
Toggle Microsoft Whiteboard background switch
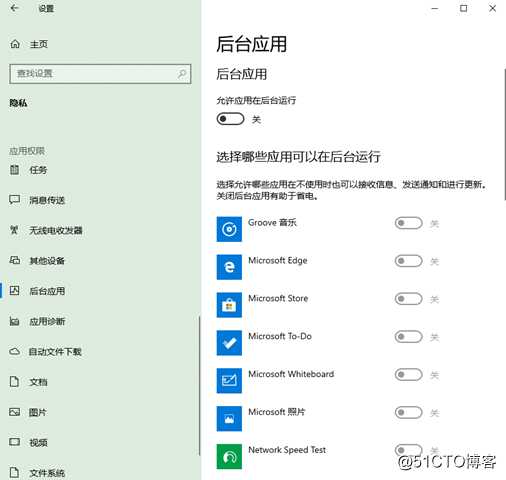tap(408, 375)
